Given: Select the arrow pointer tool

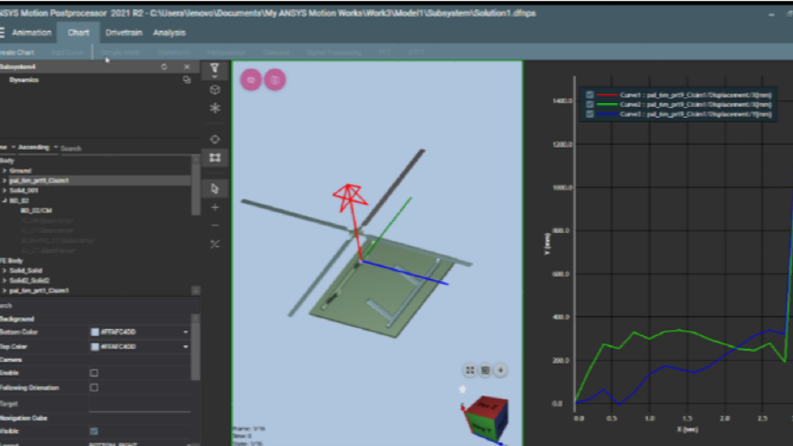Looking at the screenshot, I should point(215,189).
